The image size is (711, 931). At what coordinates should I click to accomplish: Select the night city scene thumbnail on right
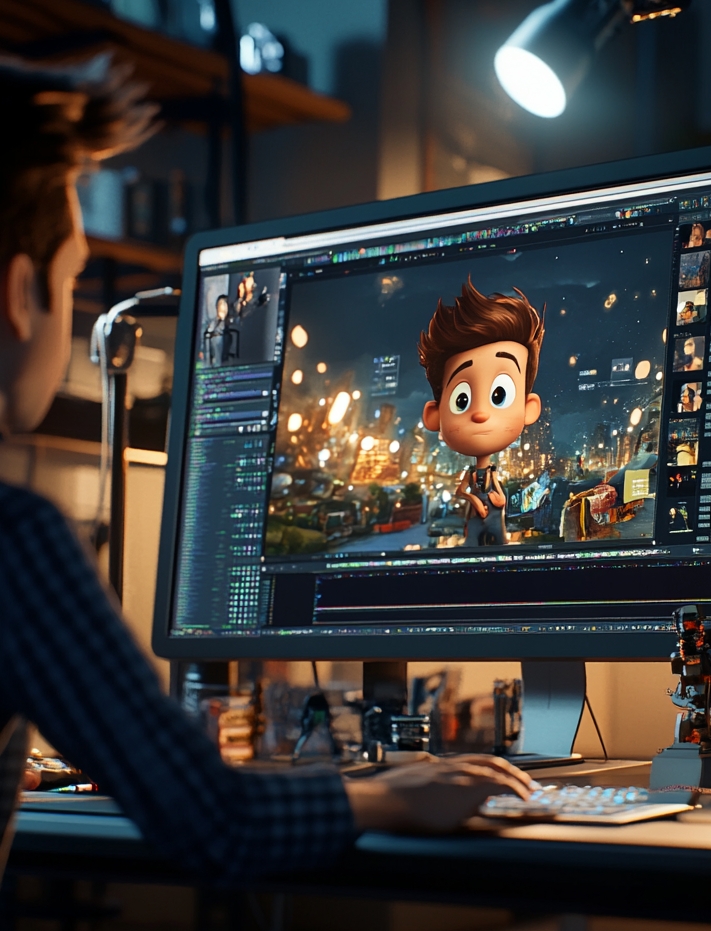coord(683,442)
